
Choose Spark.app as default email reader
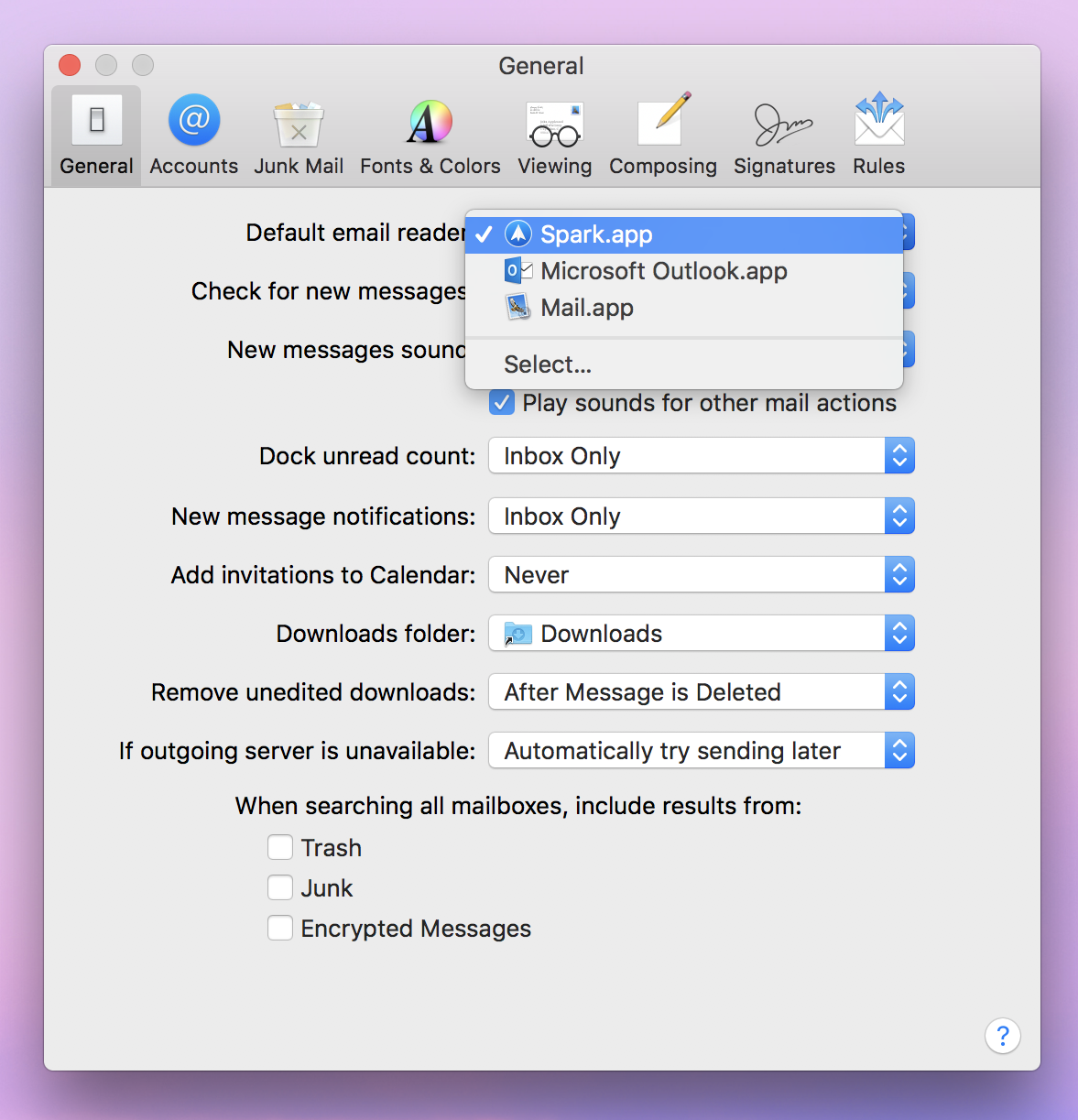[x=684, y=234]
